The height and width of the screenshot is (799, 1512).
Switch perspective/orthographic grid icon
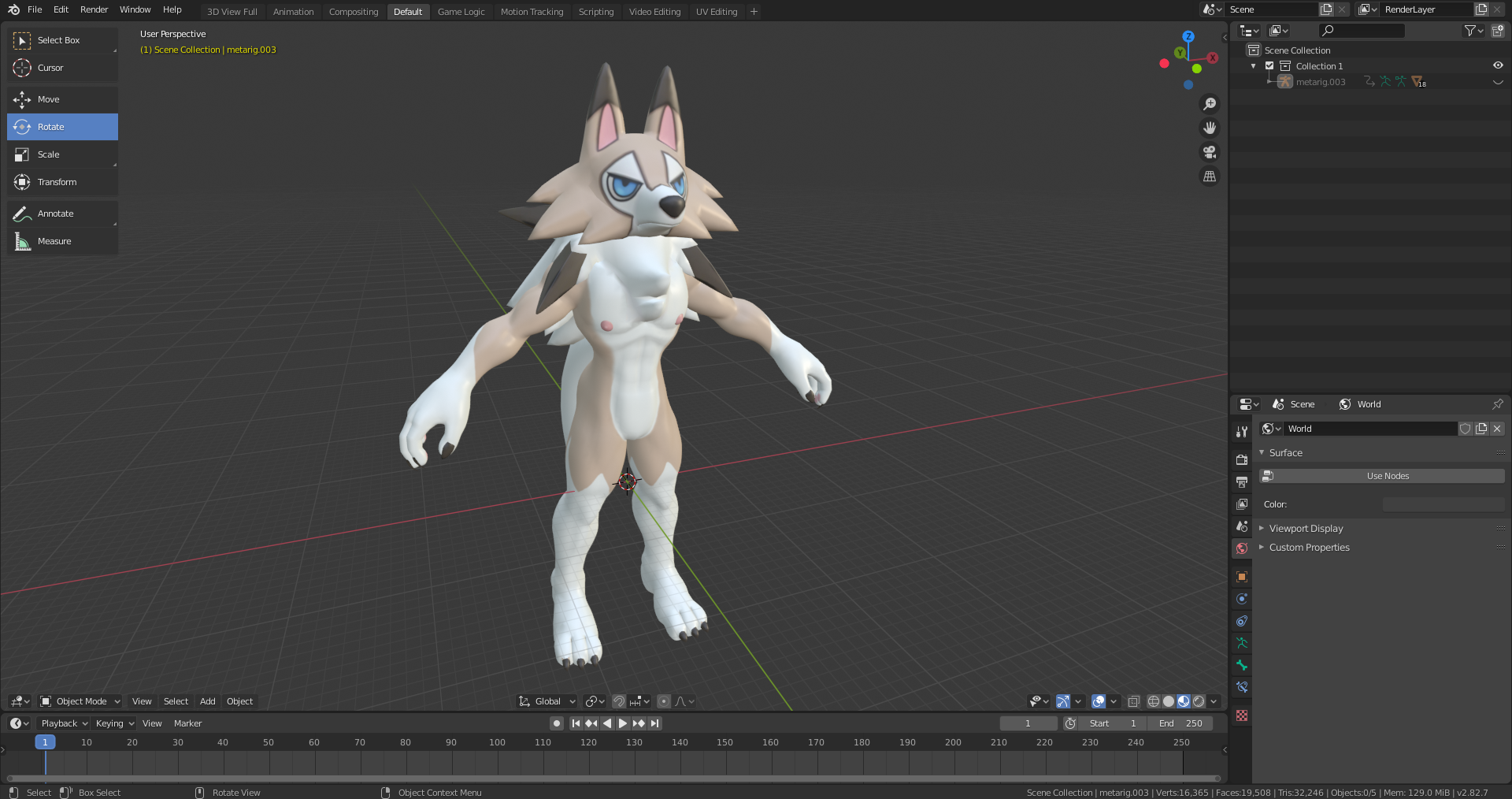coord(1210,177)
